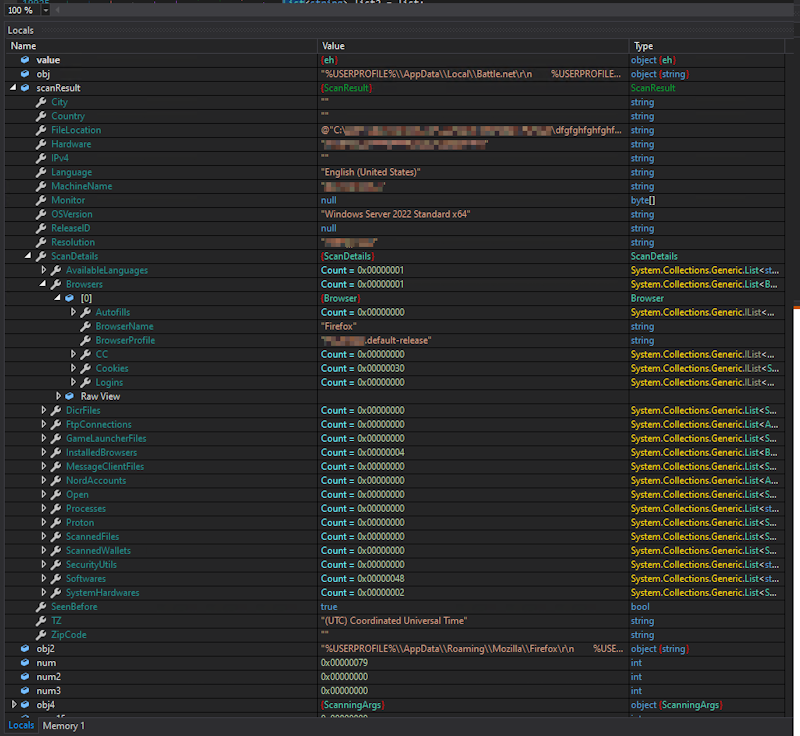Image resolution: width=800 pixels, height=736 pixels.
Task: Expand the GameLauncherFiles list
Action: [x=43, y=438]
